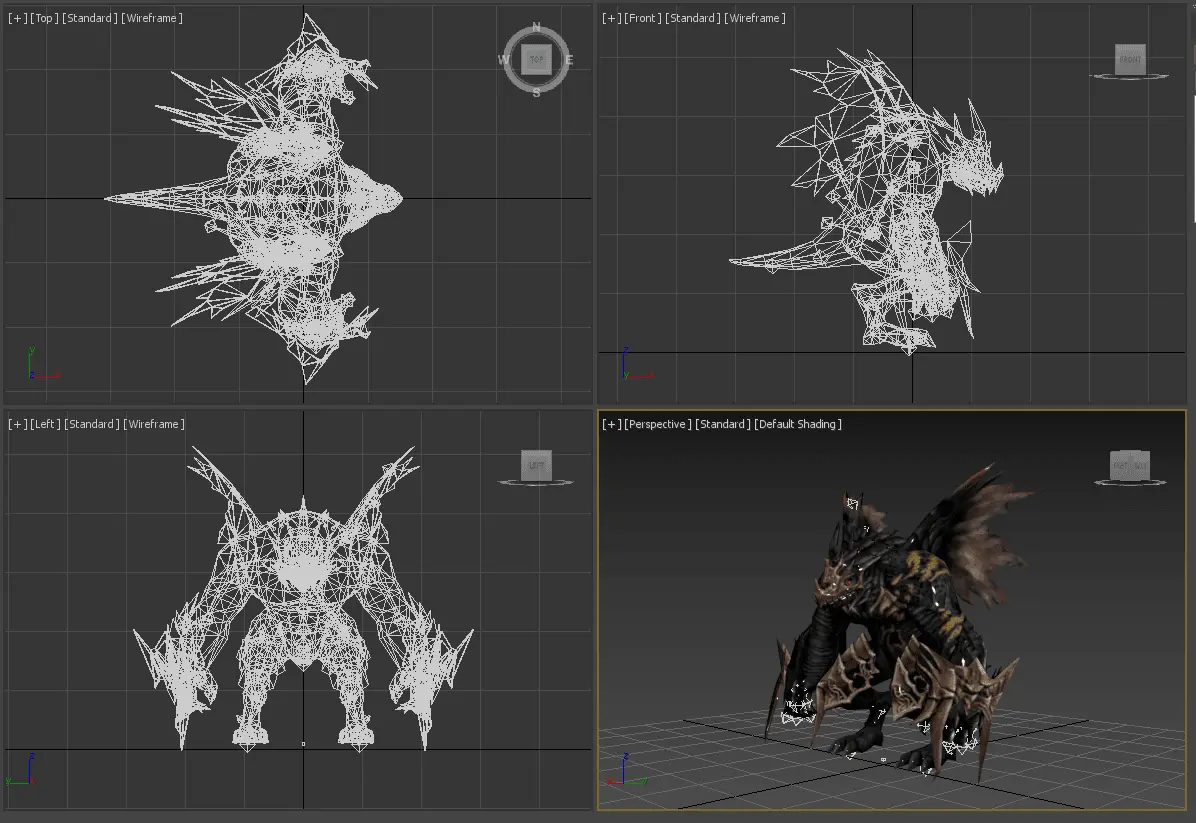Click the S compass letter on the Top ViewCube
The height and width of the screenshot is (823, 1196).
point(536,93)
